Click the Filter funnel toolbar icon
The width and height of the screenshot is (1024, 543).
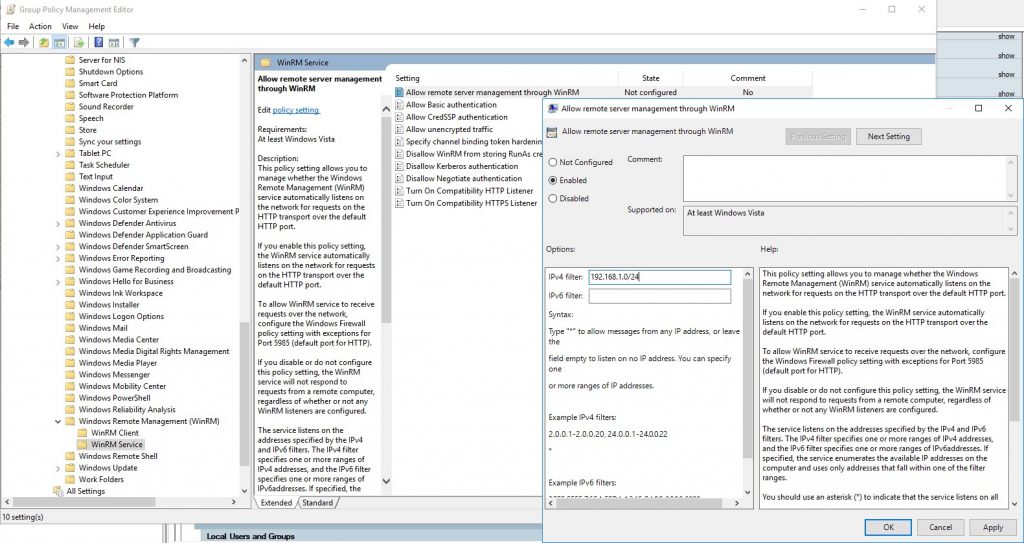tap(134, 43)
